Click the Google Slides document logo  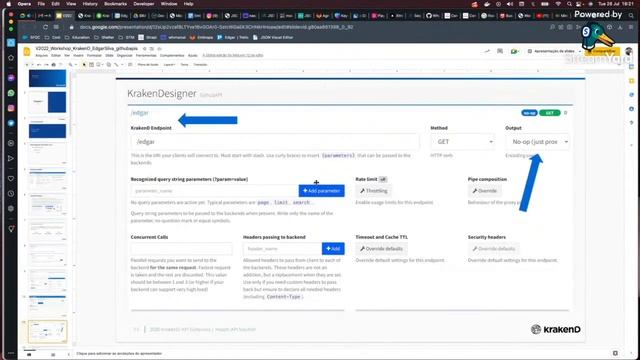tap(27, 51)
